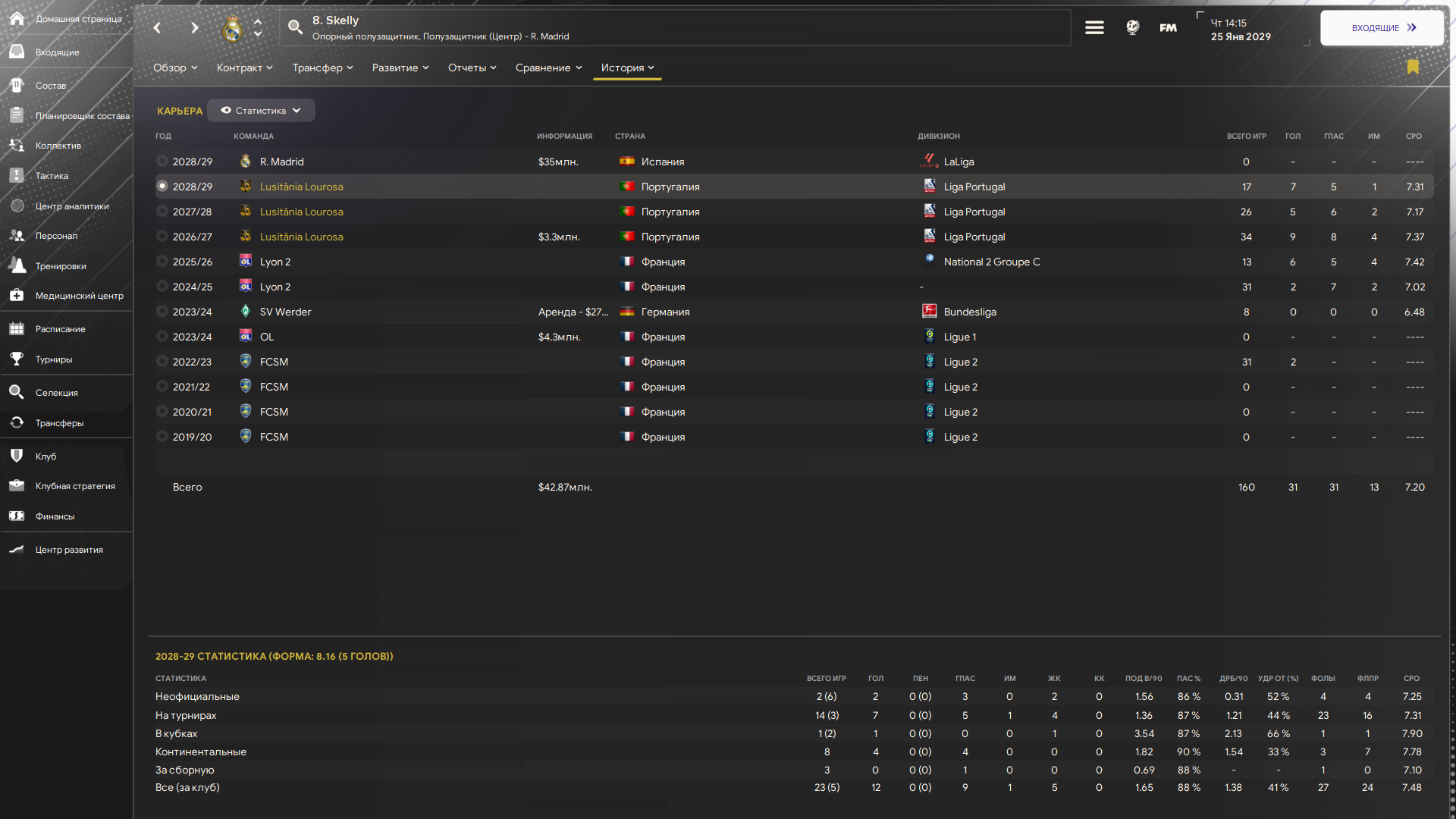Click the Real Madrid club crest icon
Screen dimensions: 1456x819
[x=232, y=28]
